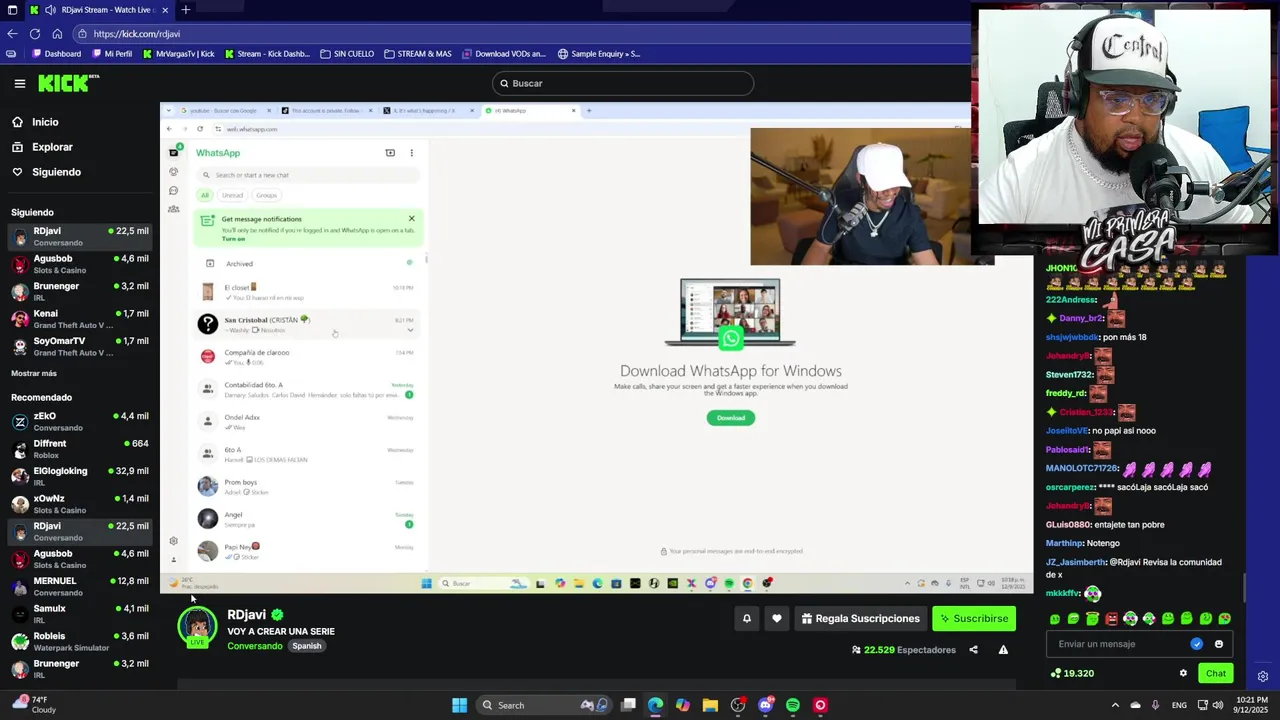
Task: Open xOwNz recommended channel
Action: pos(80,504)
